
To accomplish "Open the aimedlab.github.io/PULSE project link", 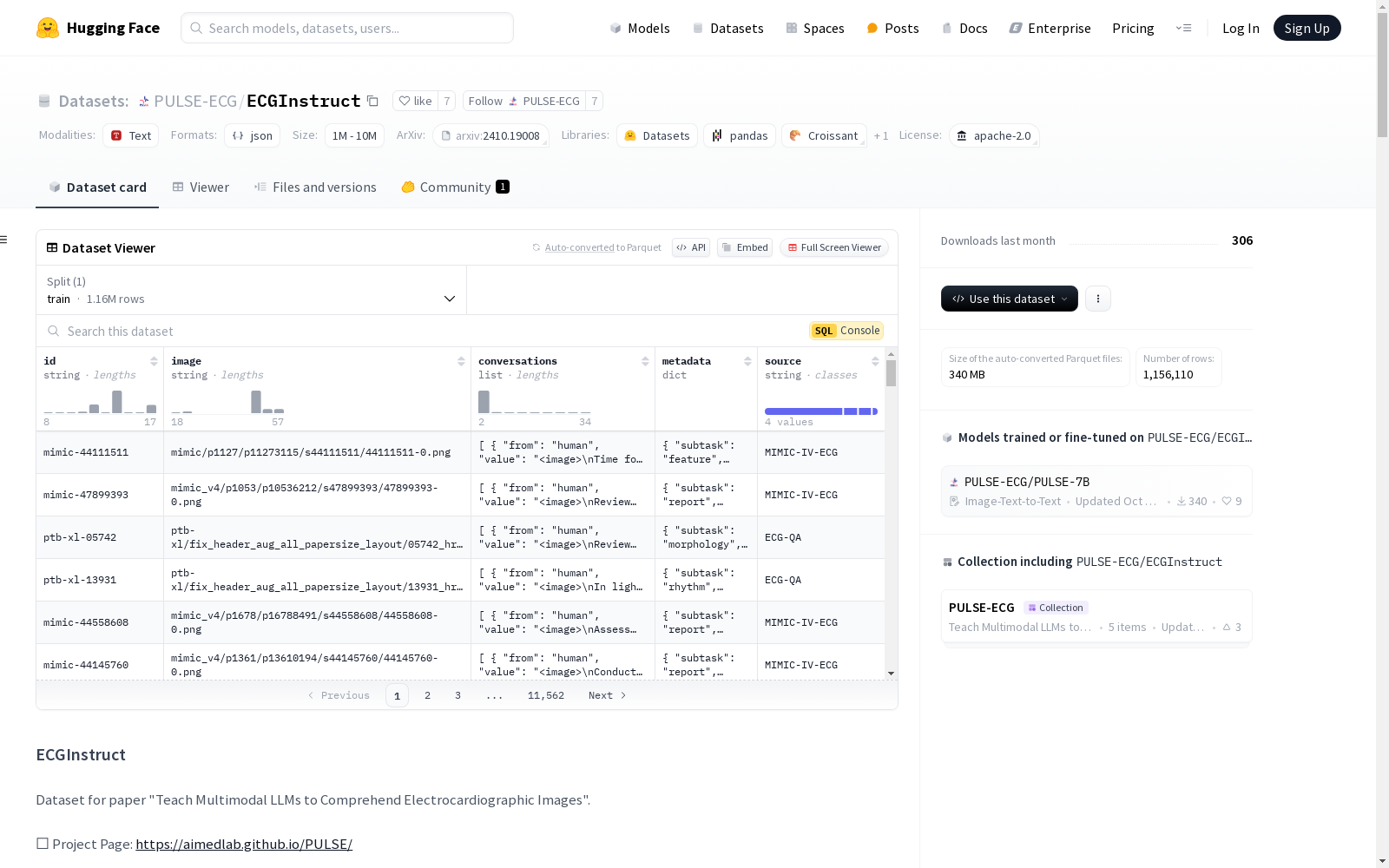I will point(244,844).
